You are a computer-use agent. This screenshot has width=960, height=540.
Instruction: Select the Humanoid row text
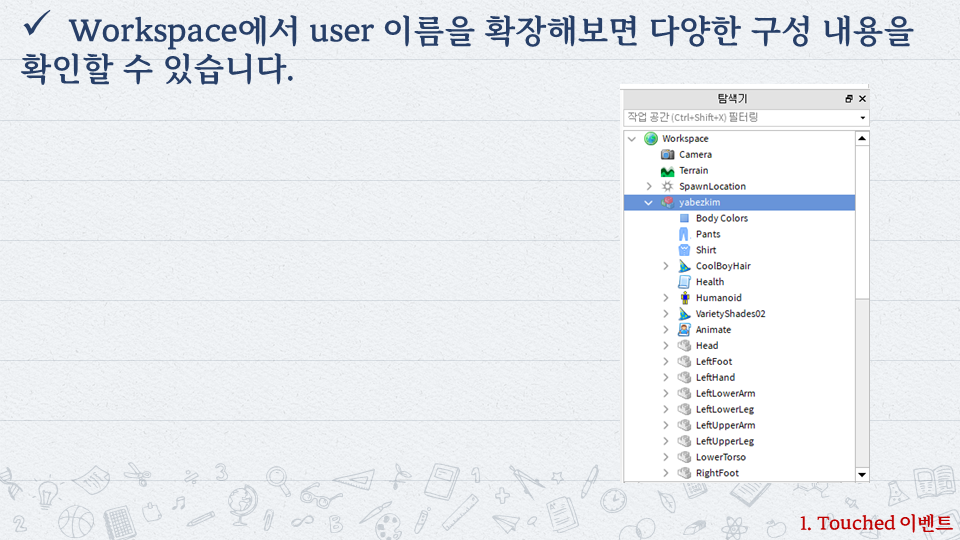(x=719, y=298)
